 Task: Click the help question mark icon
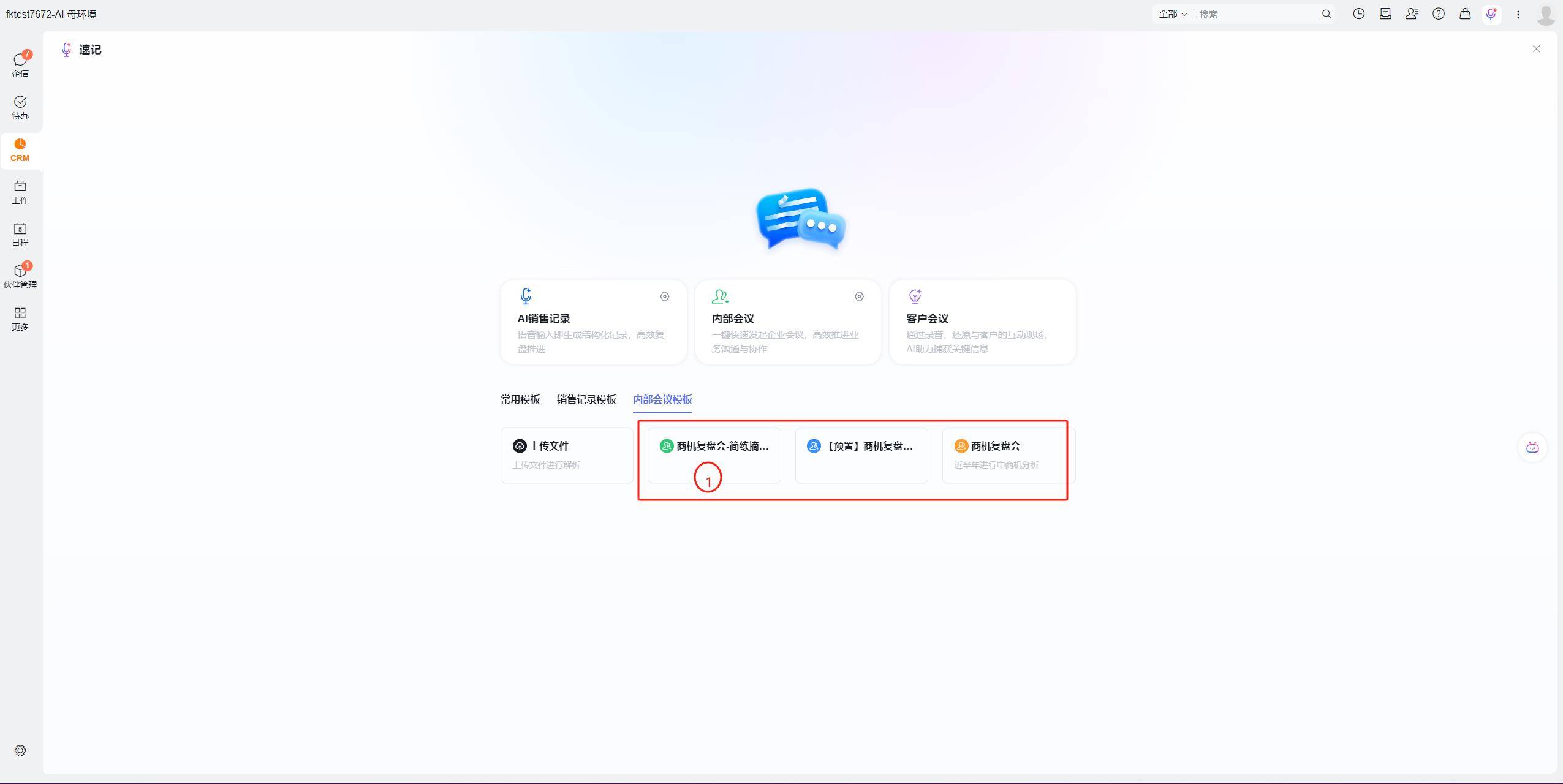pyautogui.click(x=1438, y=14)
